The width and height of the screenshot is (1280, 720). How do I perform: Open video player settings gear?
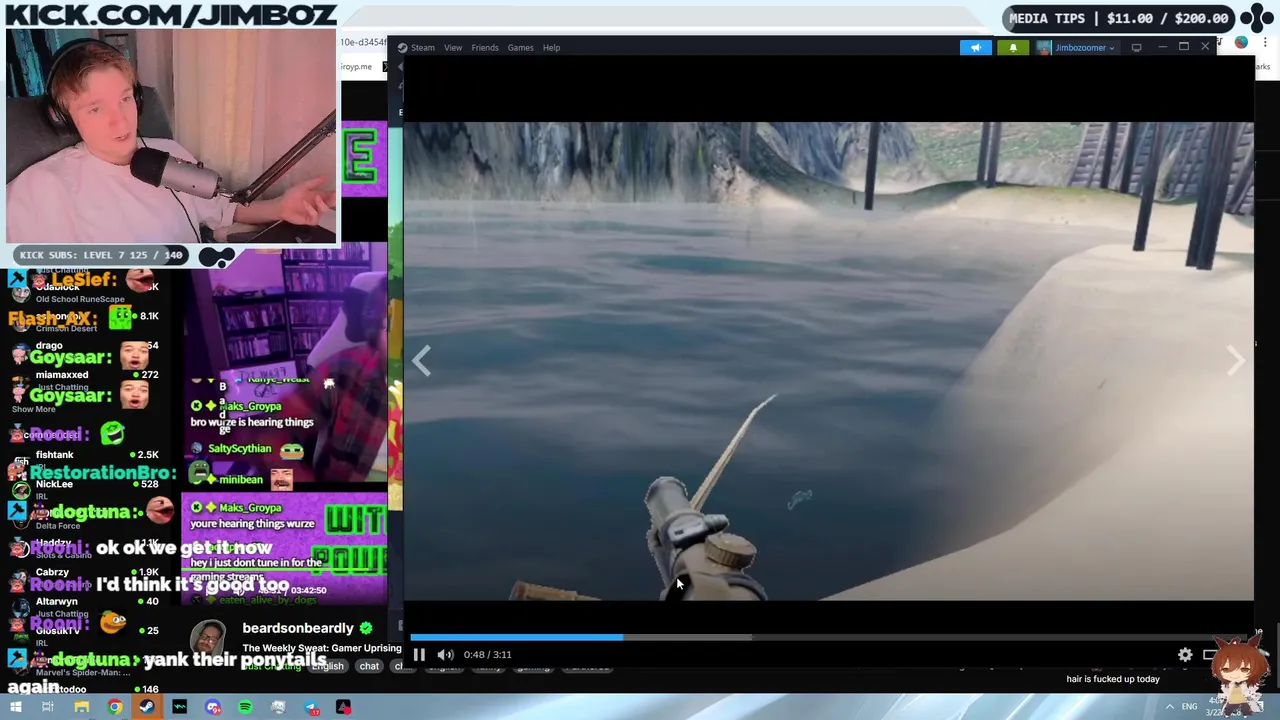[x=1185, y=655]
